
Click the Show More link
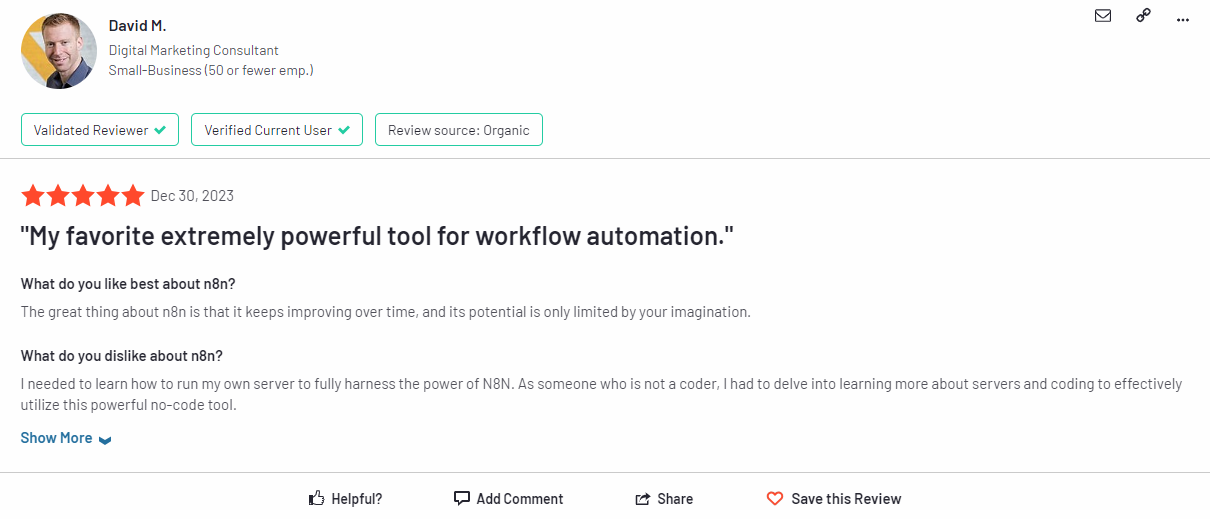[x=57, y=438]
